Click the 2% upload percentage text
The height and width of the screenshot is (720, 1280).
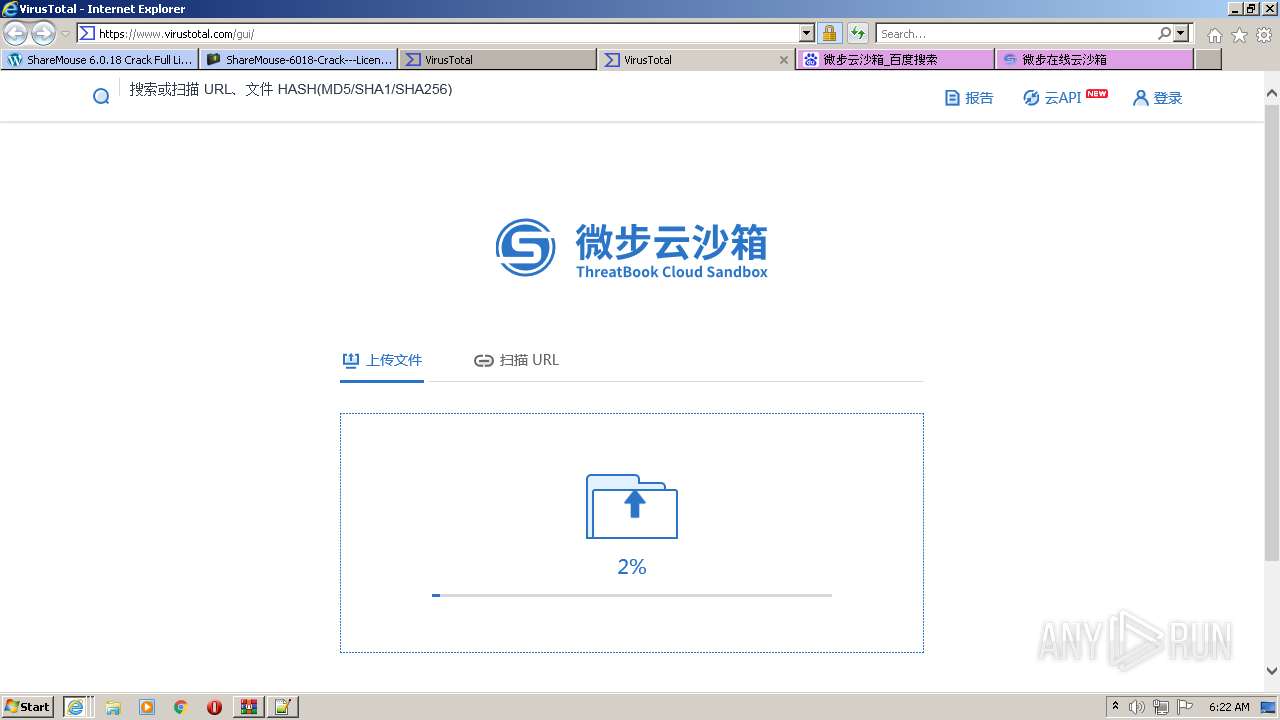632,567
